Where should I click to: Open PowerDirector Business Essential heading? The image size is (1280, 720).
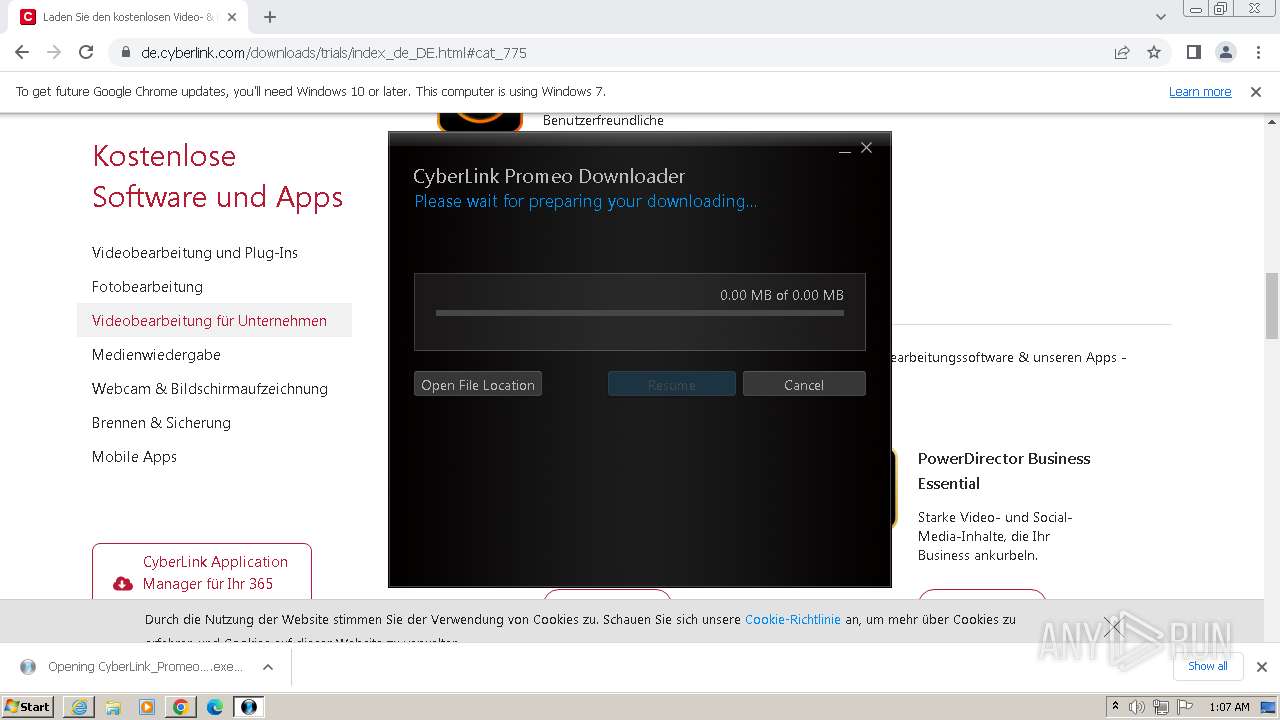(x=1004, y=471)
